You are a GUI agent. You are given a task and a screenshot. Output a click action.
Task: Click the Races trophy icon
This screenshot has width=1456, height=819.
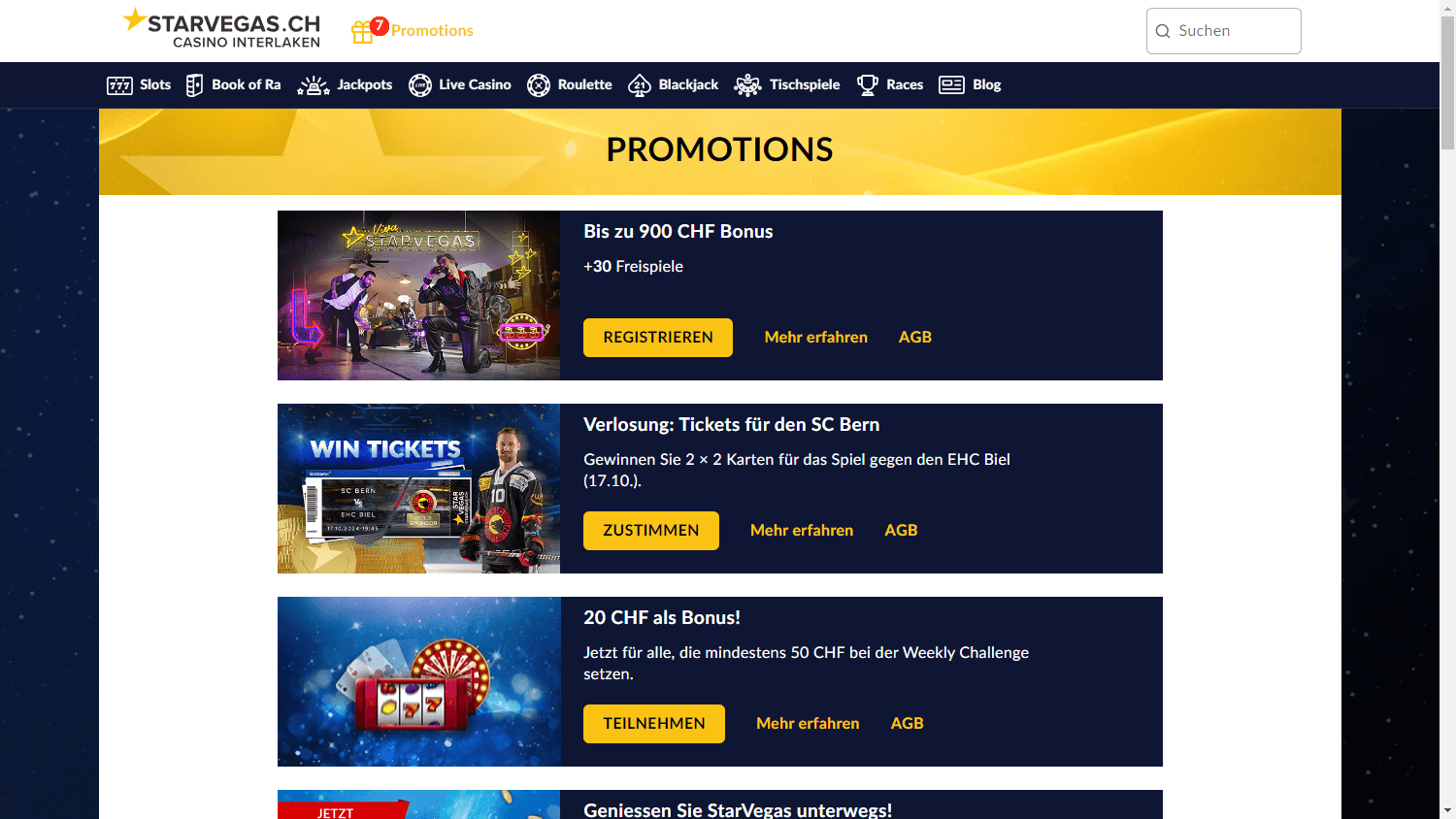pyautogui.click(x=868, y=85)
